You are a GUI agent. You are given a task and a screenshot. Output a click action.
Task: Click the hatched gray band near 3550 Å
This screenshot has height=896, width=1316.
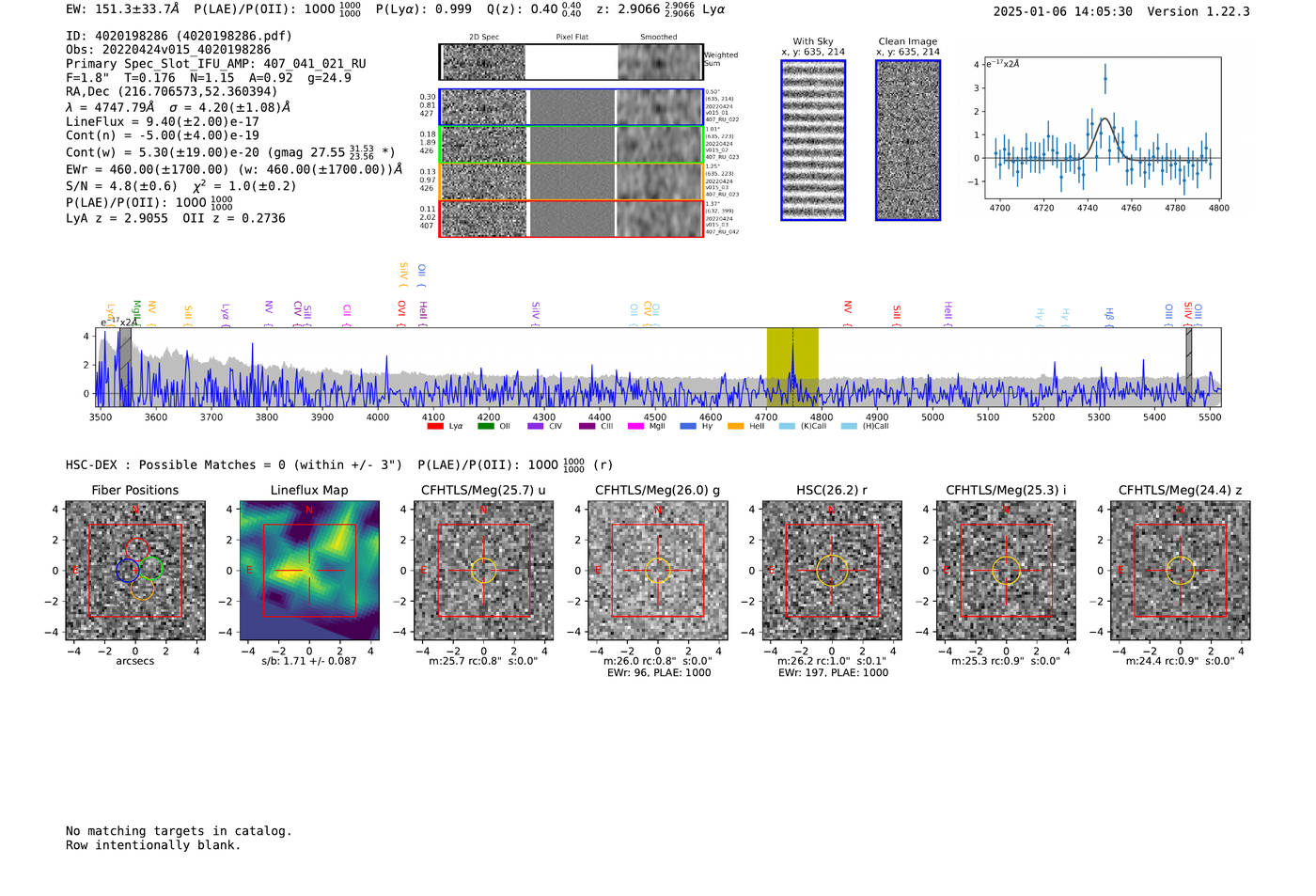click(x=124, y=367)
